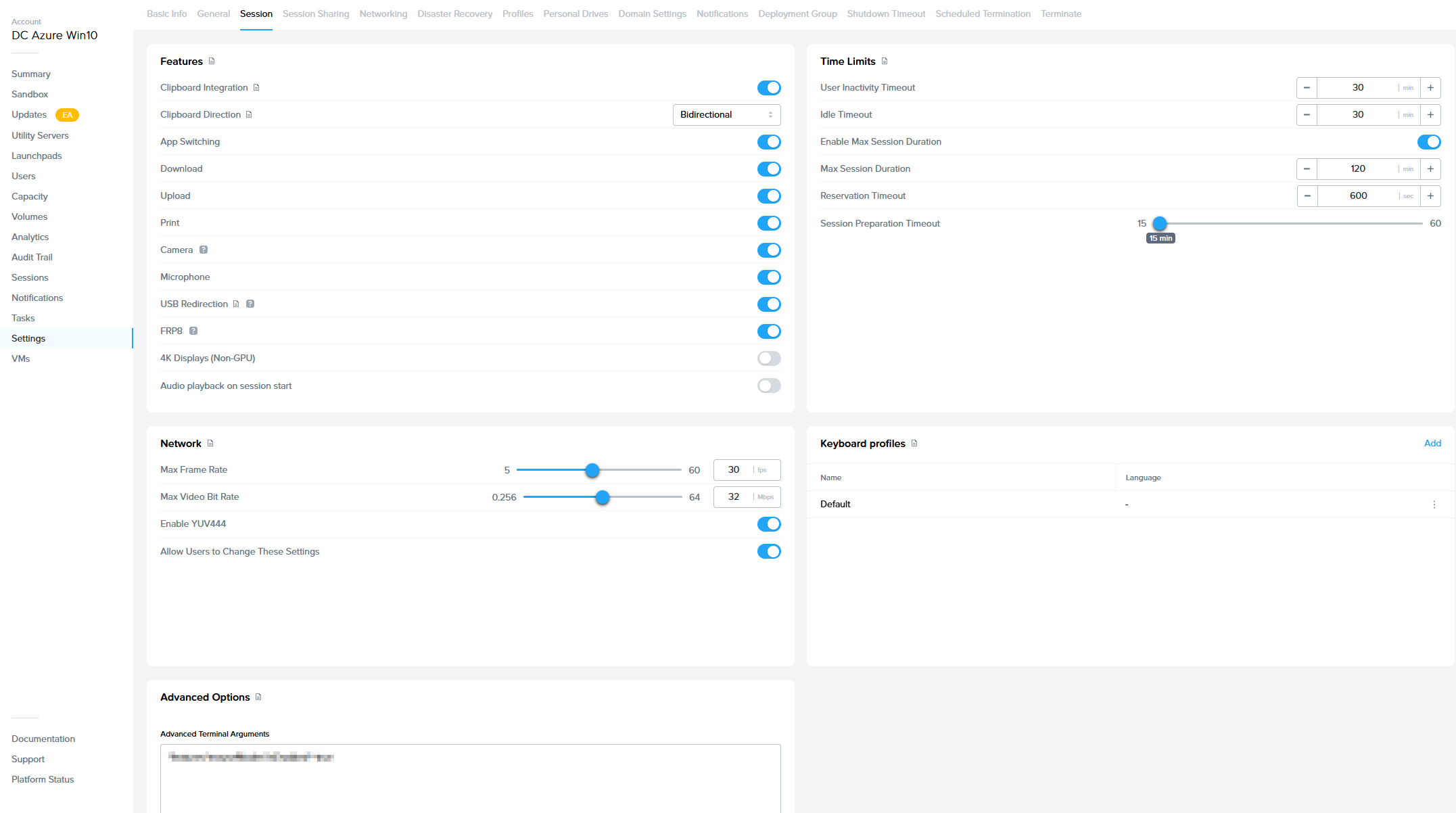The width and height of the screenshot is (1456, 813).
Task: Click the USB Redirection help question icon
Action: (250, 304)
